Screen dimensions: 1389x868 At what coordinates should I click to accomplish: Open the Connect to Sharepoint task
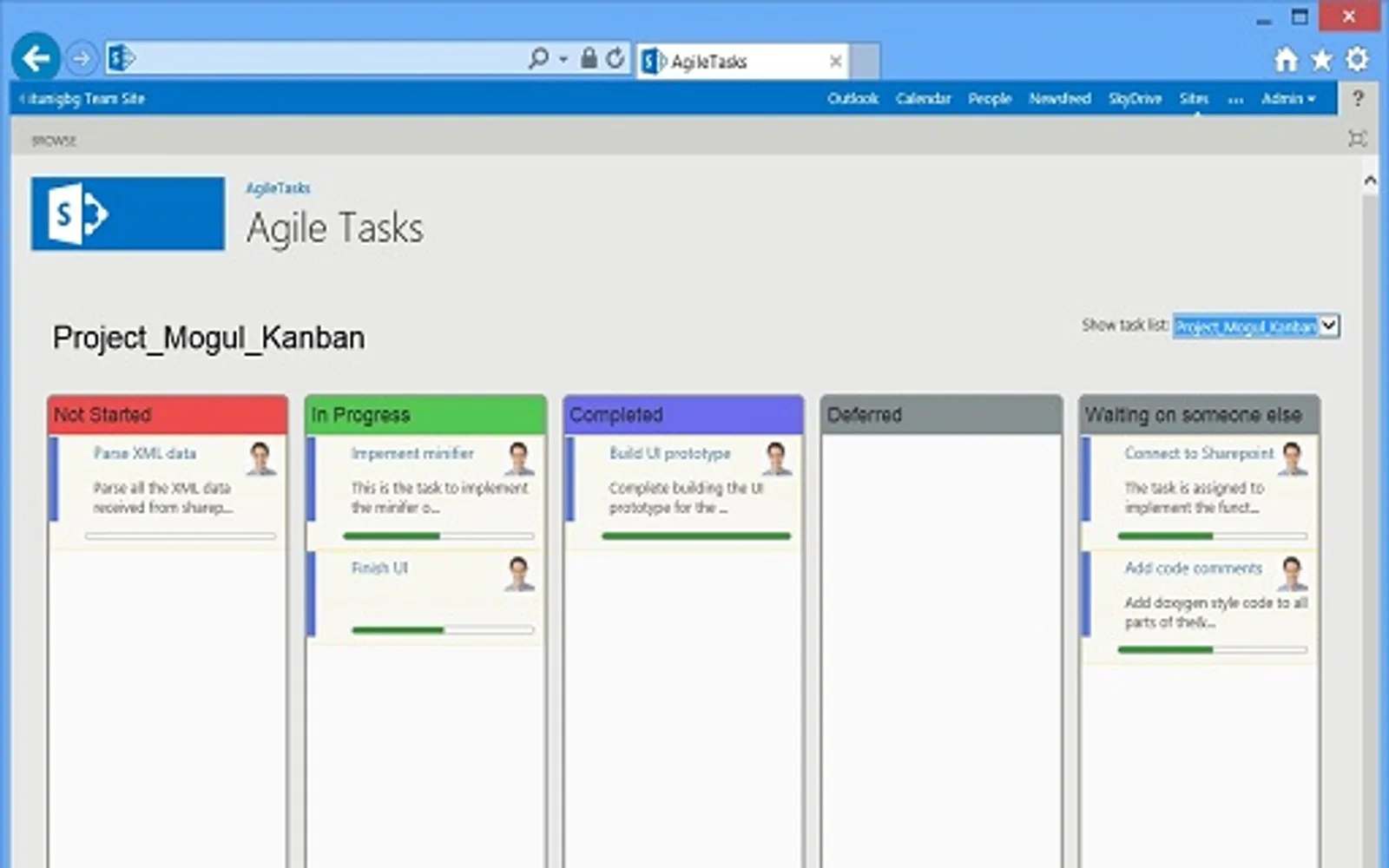(1199, 453)
